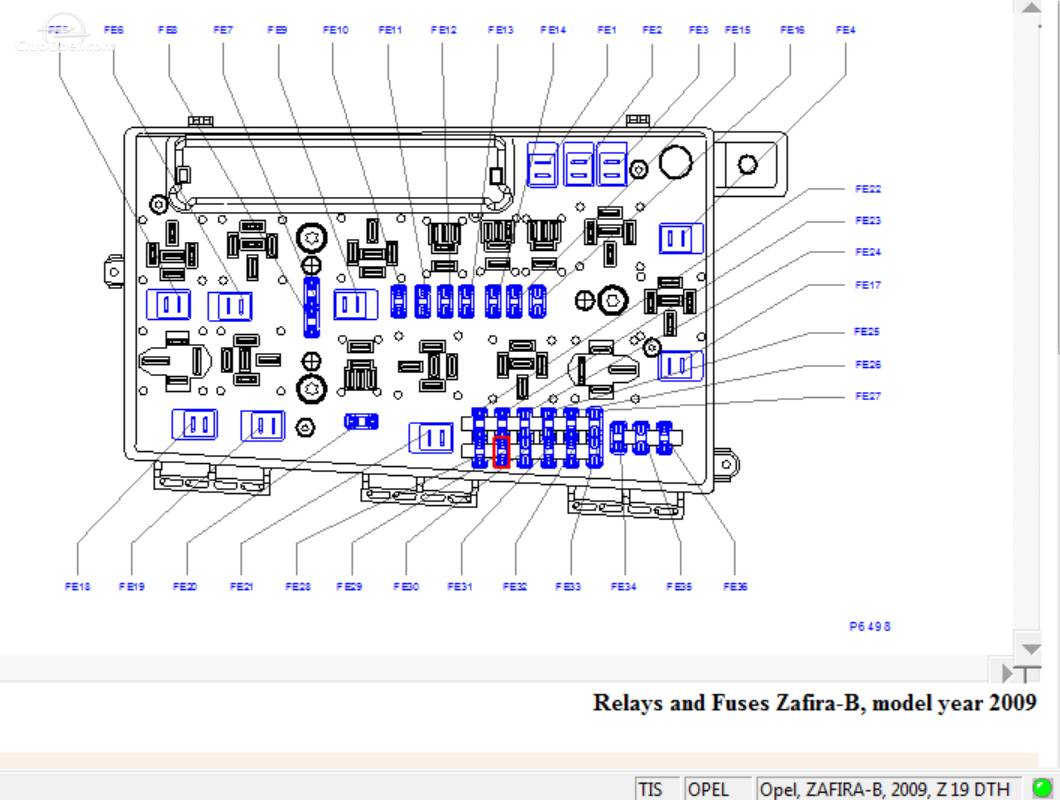The height and width of the screenshot is (800, 1060).
Task: Open the FE30 label below the diagram
Action: click(x=406, y=586)
